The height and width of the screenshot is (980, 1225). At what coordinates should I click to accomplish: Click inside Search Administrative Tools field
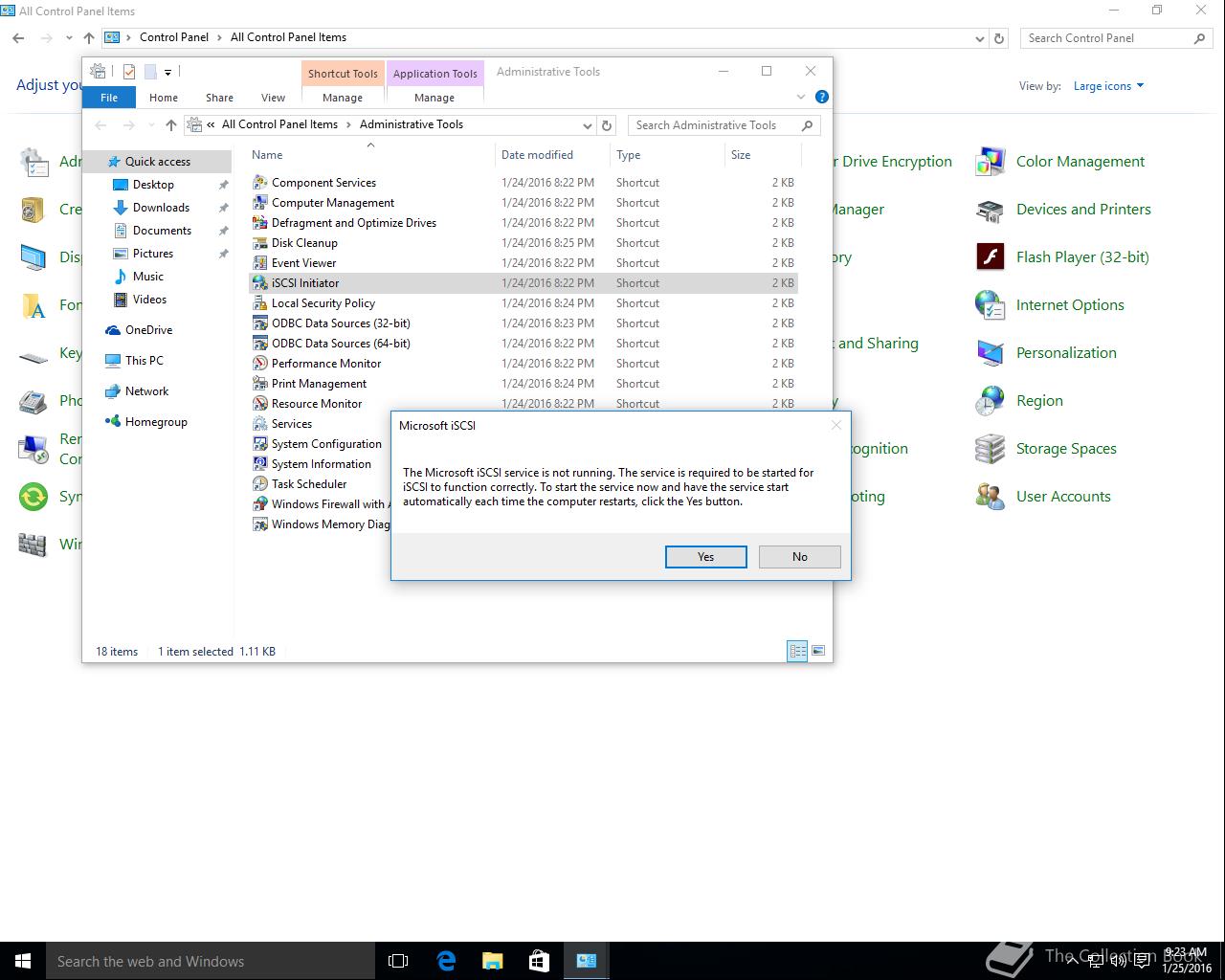coord(724,125)
